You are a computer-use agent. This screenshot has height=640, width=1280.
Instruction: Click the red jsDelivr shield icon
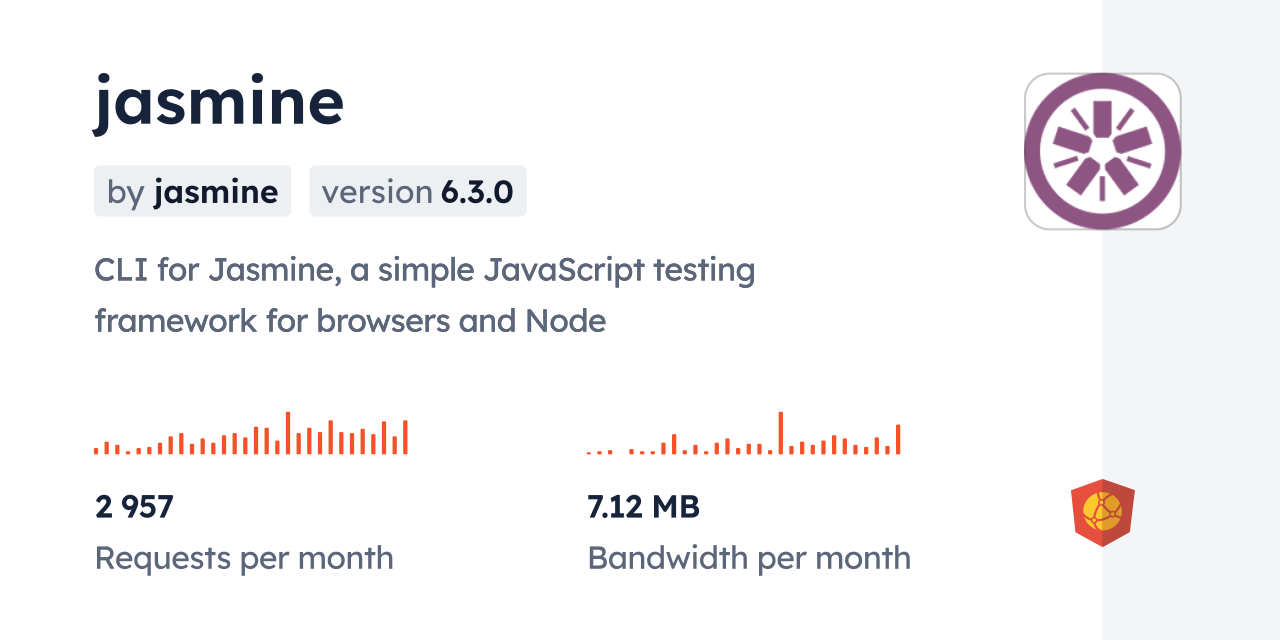pos(1103,513)
